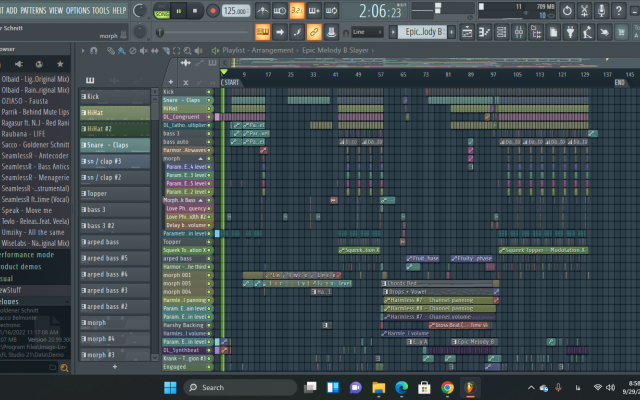Mute the bass auto track light

pos(209,142)
